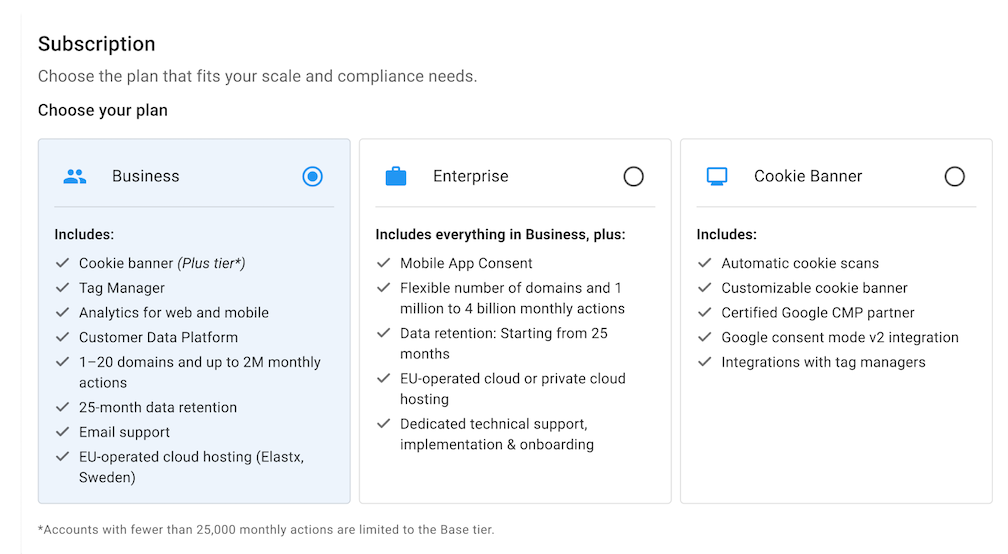Screen dimensions: 1008x554
Task: Click the checkmark beside Automatic cookie scans
Action: click(705, 263)
